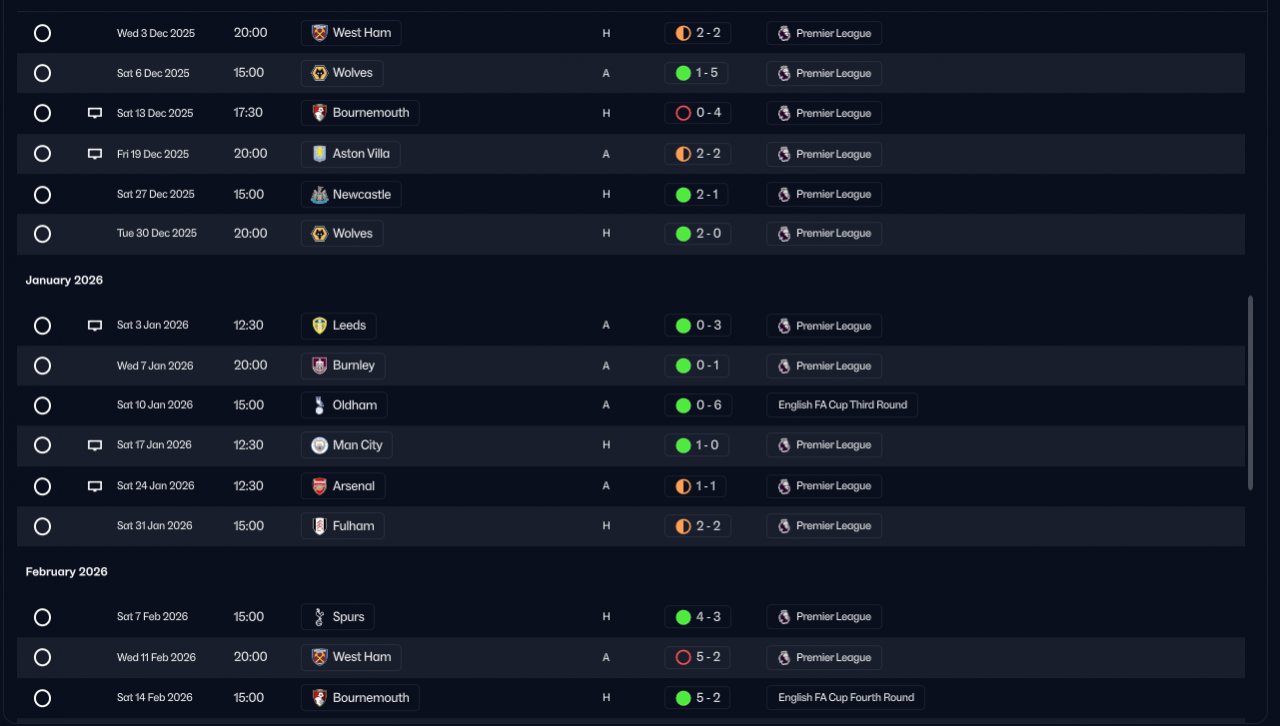Click the vertical scrollbar thumb

1250,392
